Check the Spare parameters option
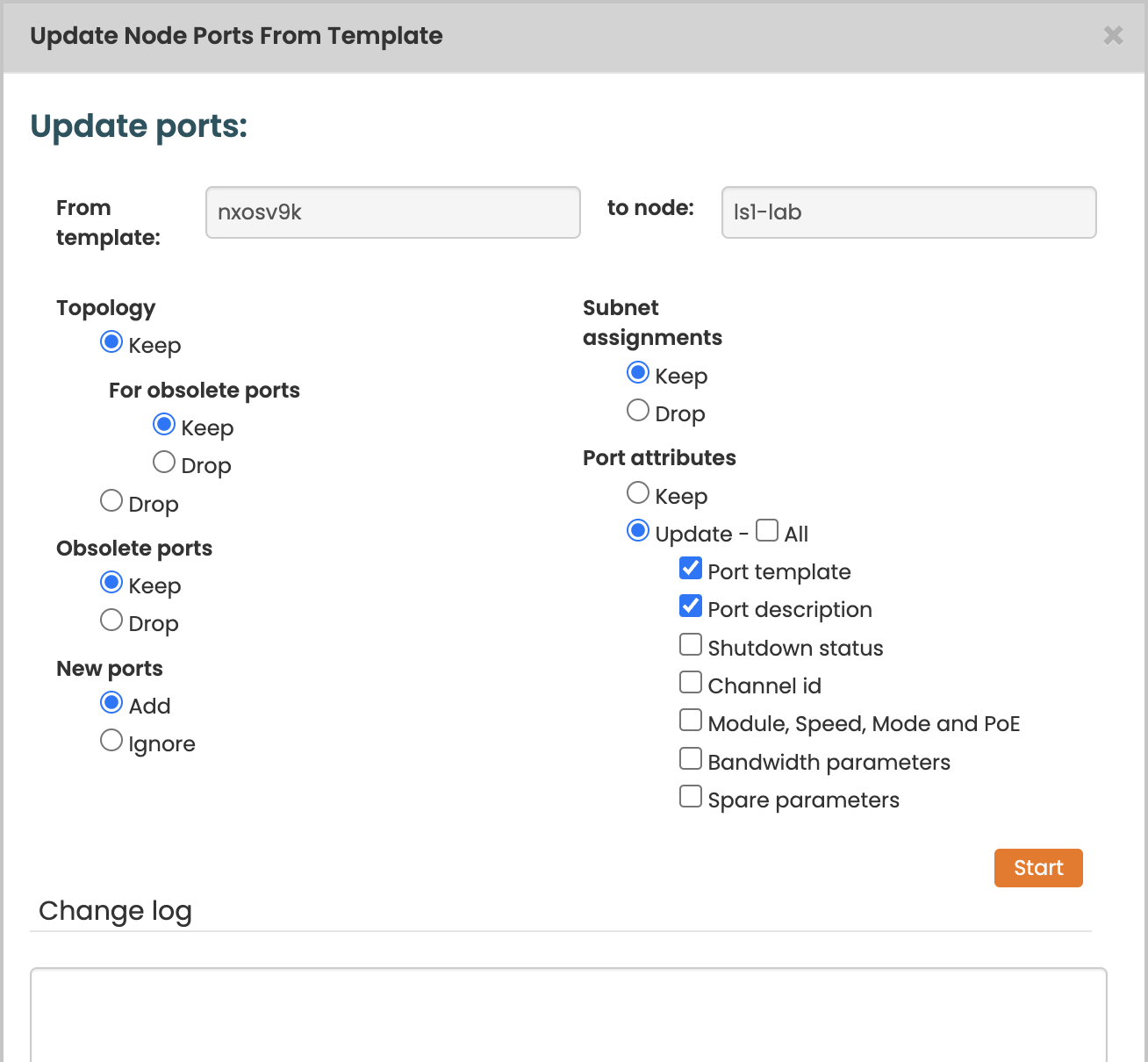The height and width of the screenshot is (1062, 1148). [x=691, y=797]
